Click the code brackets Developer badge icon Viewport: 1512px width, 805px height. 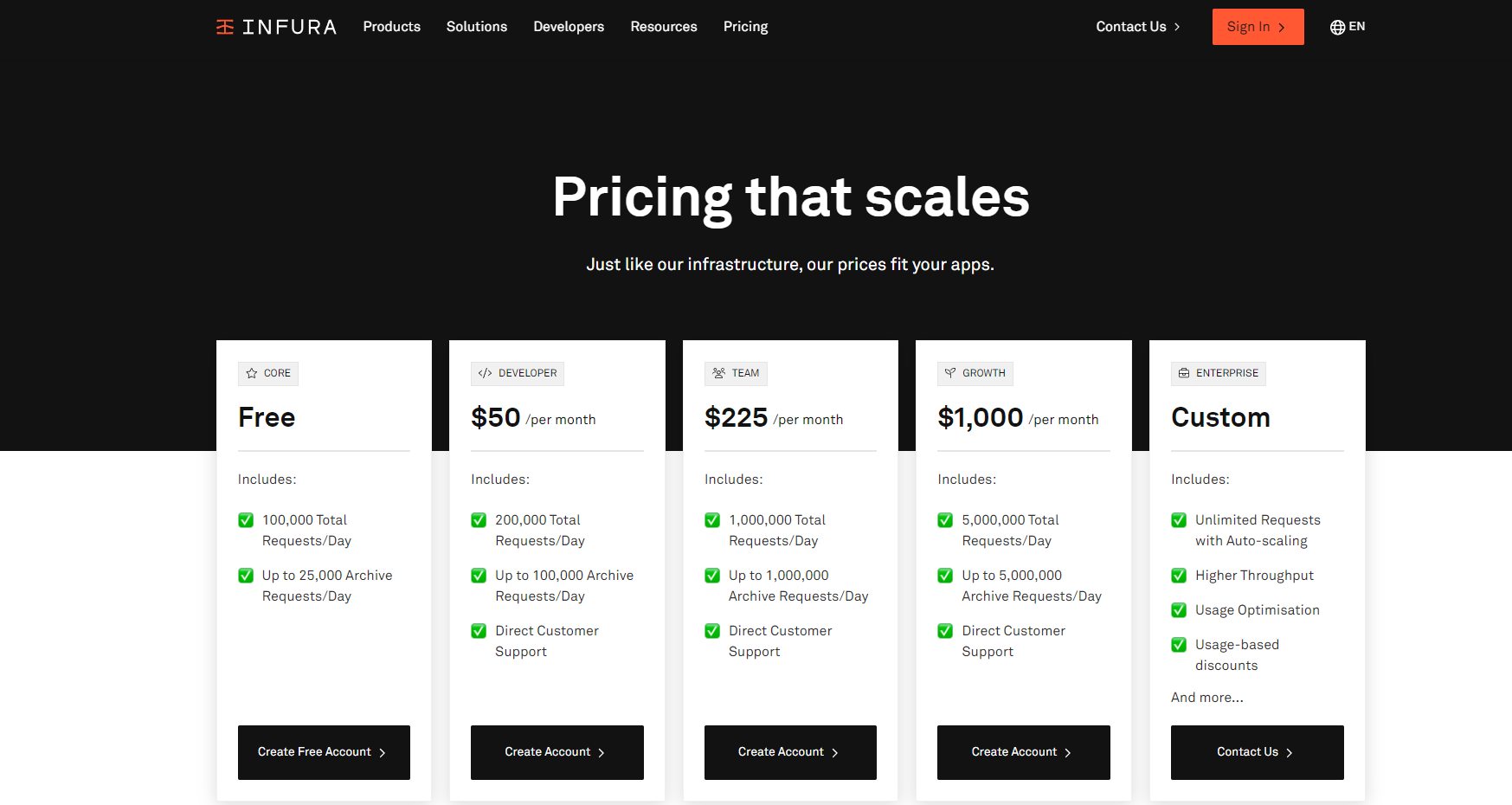coord(485,373)
